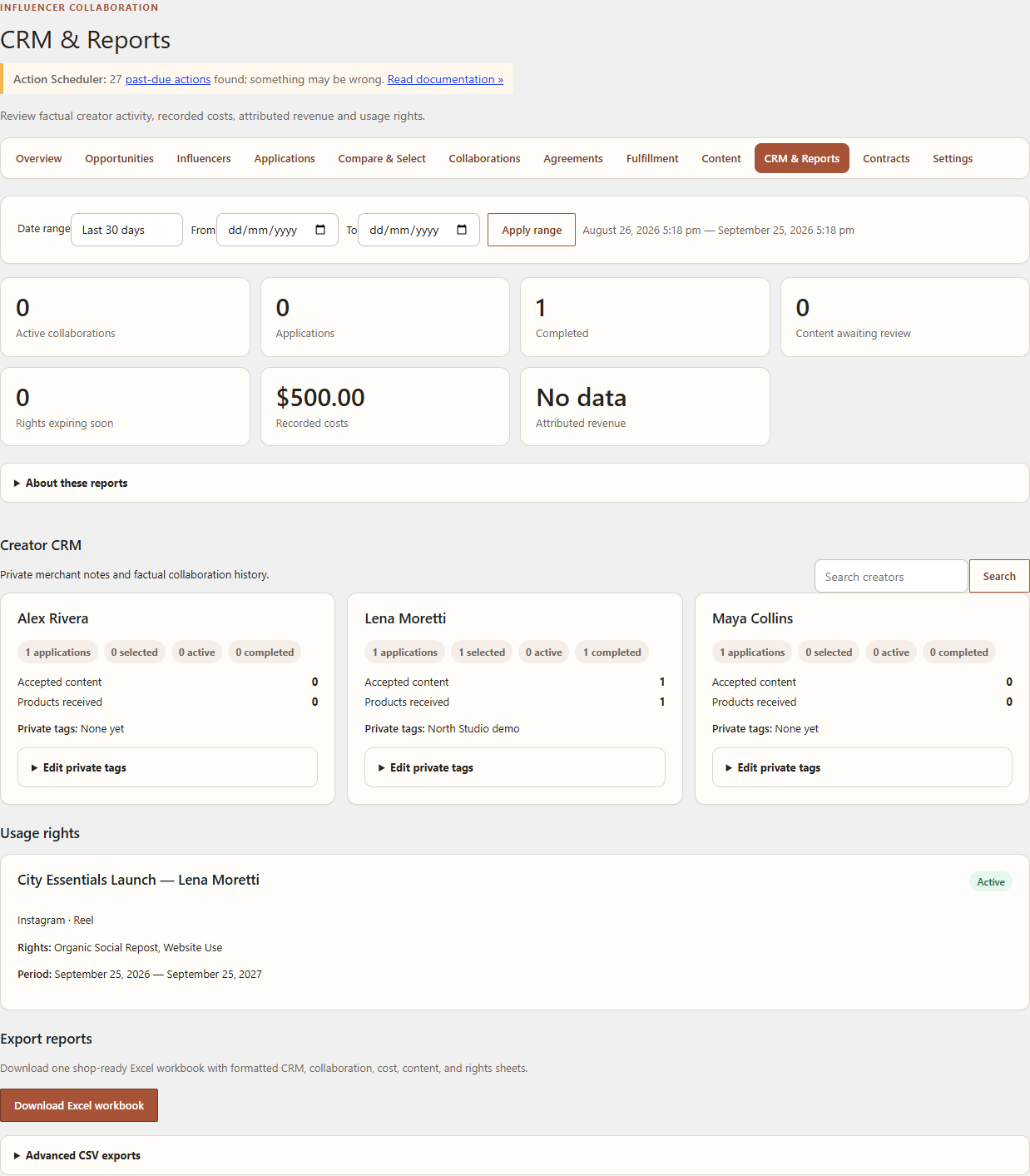Open the past-due actions link
Image resolution: width=1030 pixels, height=1176 pixels.
(168, 79)
